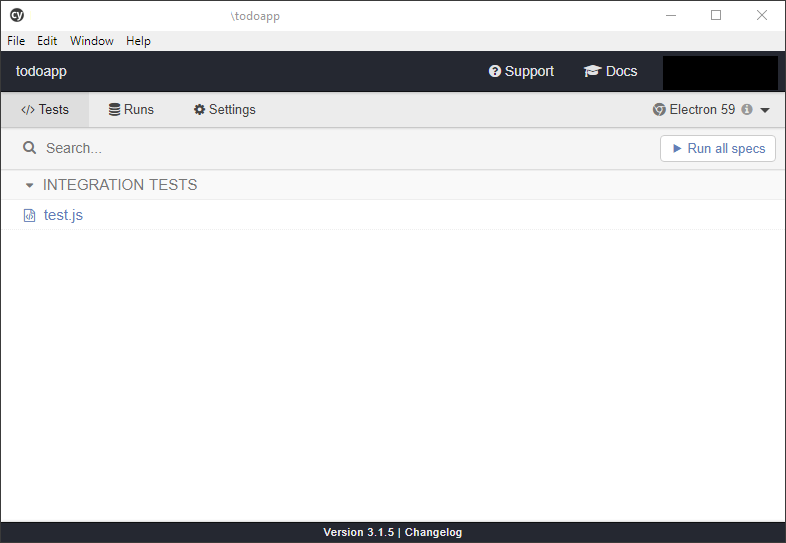Viewport: 786px width, 543px height.
Task: Switch to the Tests tab
Action: 45,110
